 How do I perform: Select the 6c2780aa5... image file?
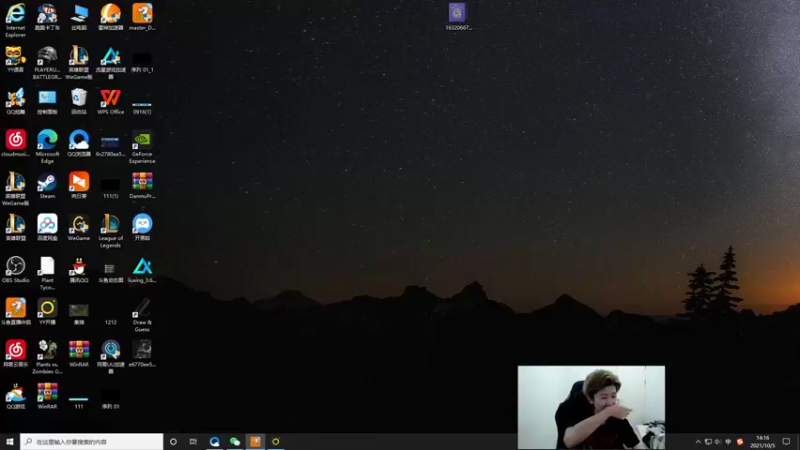[x=110, y=143]
